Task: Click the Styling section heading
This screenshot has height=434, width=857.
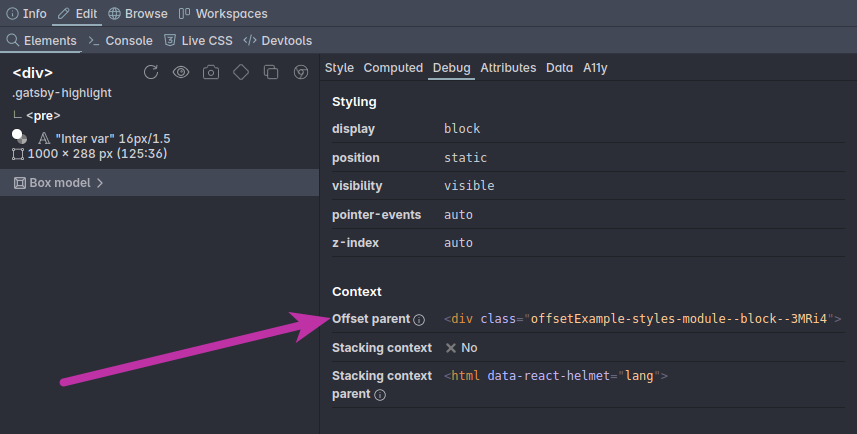Action: (x=354, y=102)
